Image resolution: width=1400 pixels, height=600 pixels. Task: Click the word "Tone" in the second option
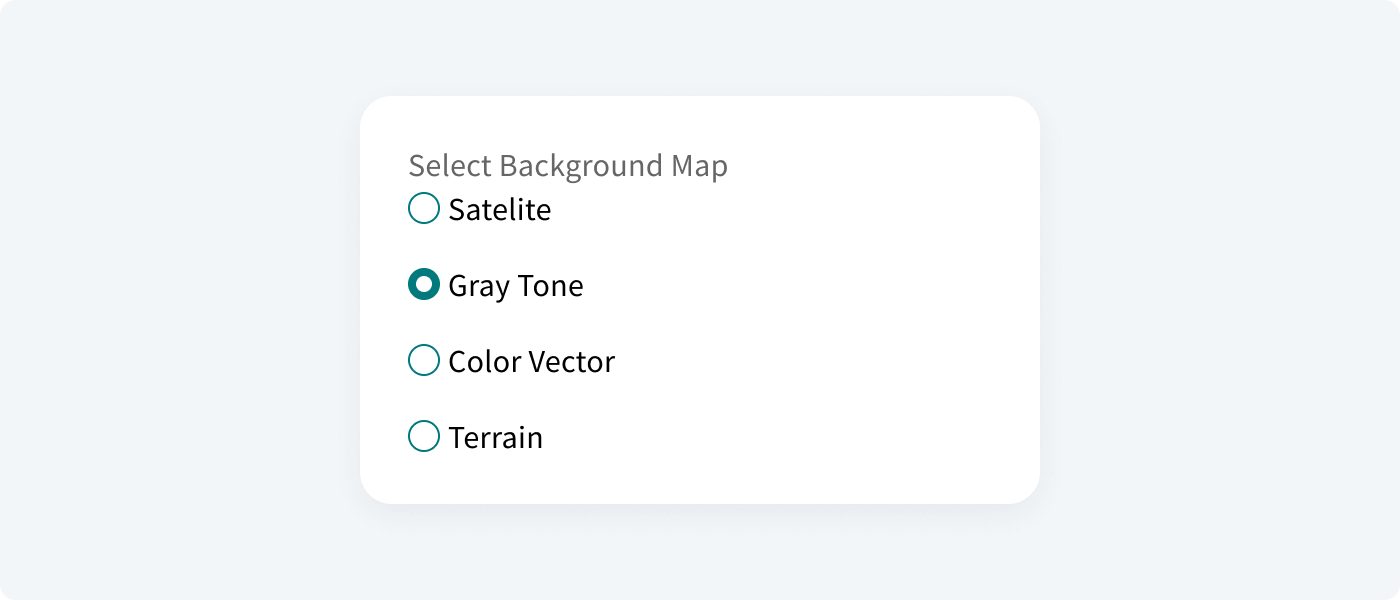[551, 286]
